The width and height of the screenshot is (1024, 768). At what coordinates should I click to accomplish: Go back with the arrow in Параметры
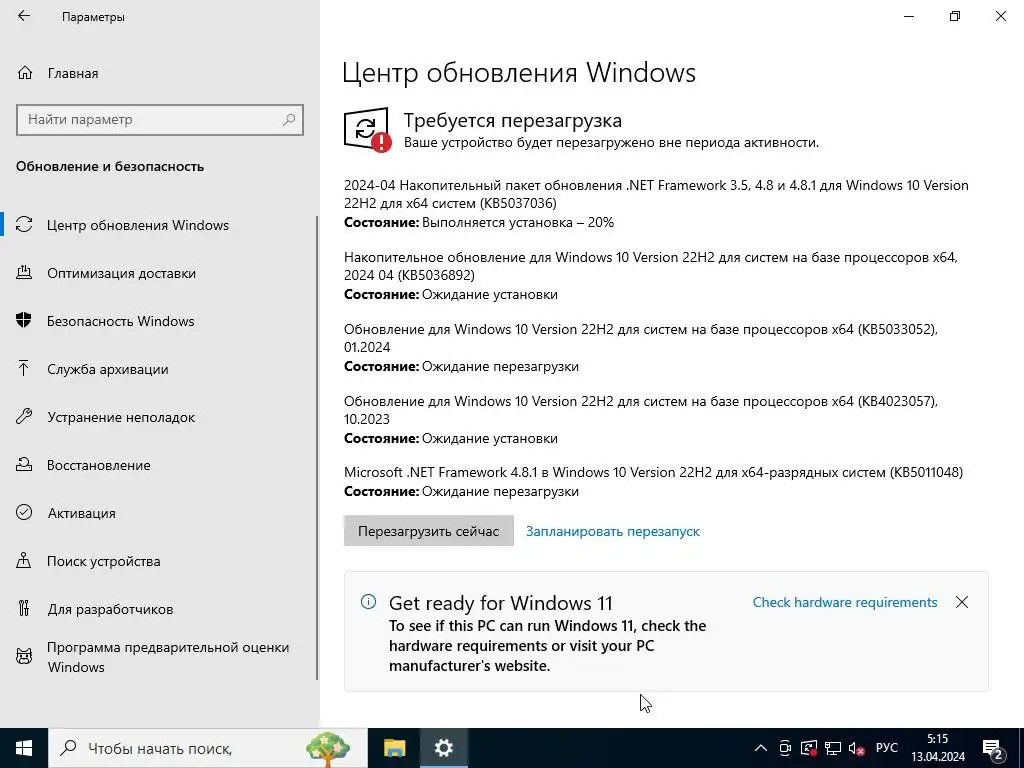click(24, 16)
